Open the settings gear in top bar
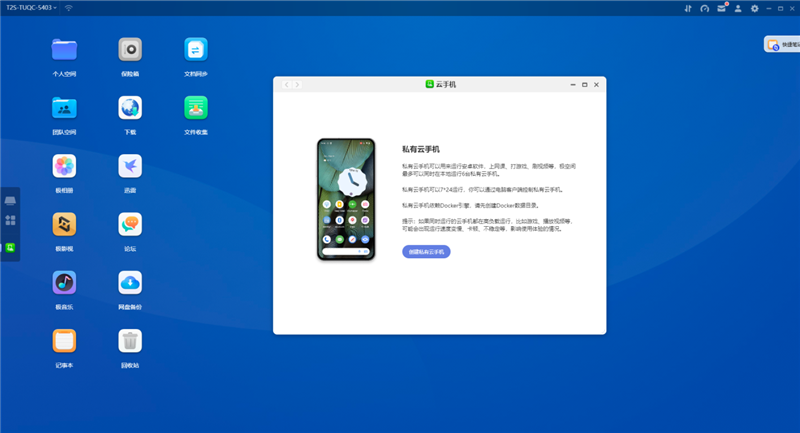The image size is (800, 433). point(755,8)
